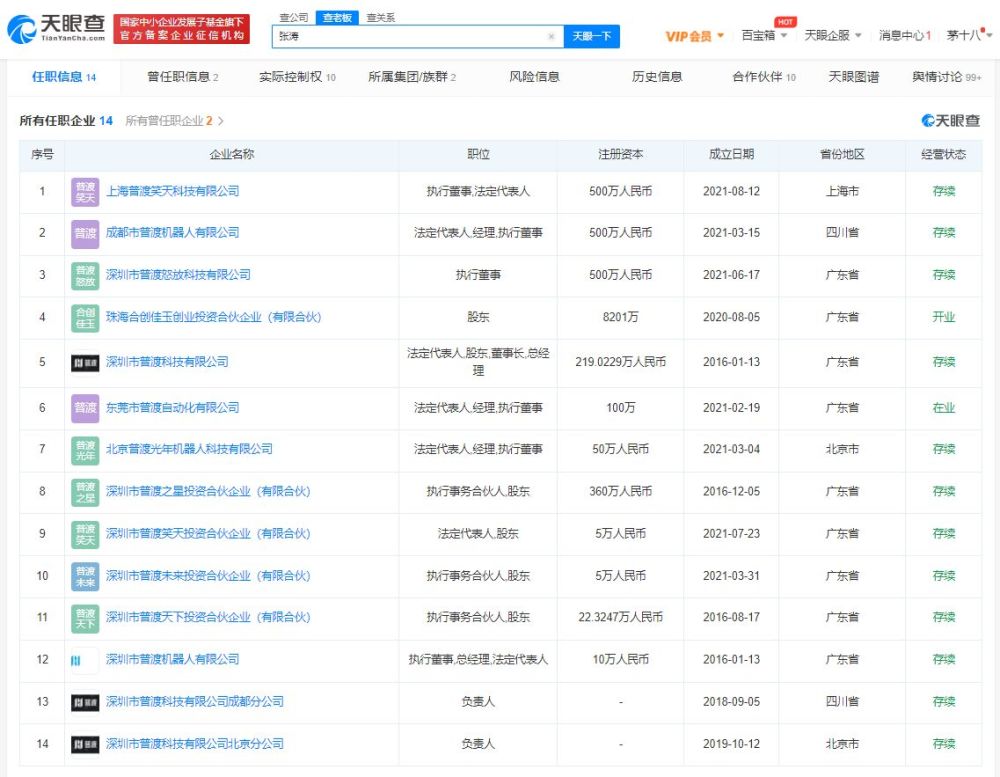This screenshot has width=1000, height=777.
Task: Open the 成都分公司 row logo
Action: click(x=85, y=702)
